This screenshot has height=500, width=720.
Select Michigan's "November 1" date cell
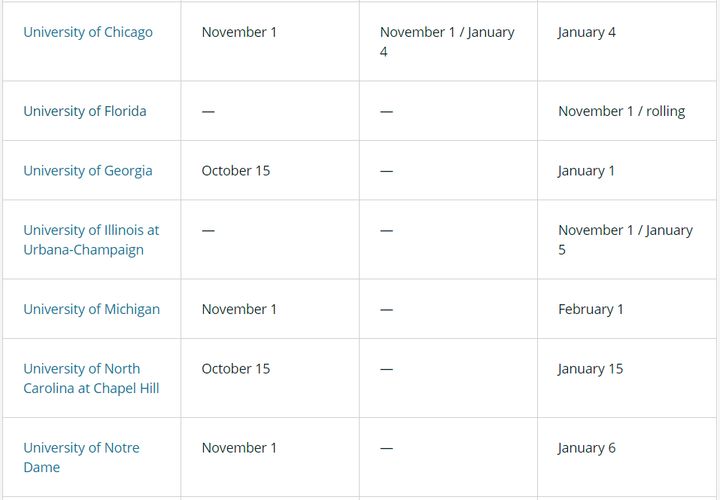(x=239, y=309)
